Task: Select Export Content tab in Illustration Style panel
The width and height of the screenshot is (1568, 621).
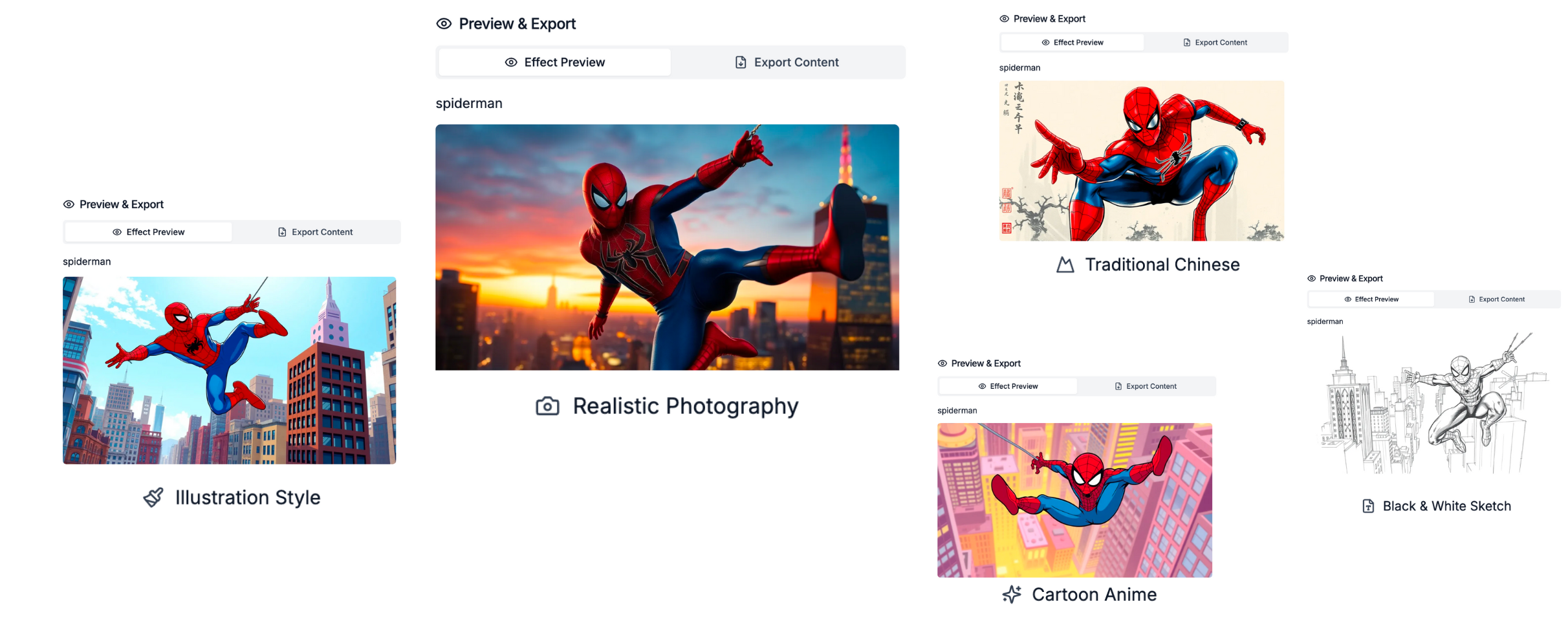Action: 315,232
